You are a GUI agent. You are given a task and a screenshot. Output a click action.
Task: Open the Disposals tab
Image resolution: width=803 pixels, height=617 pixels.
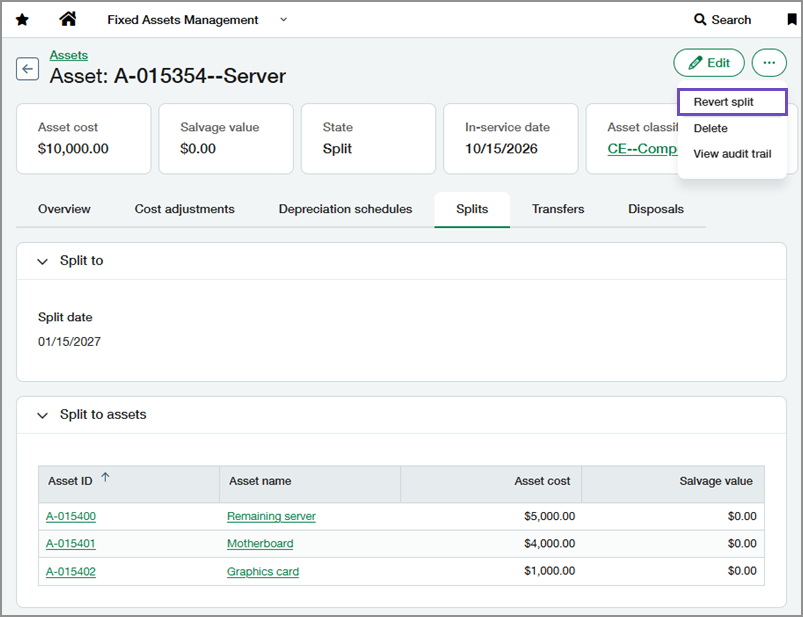(x=656, y=209)
